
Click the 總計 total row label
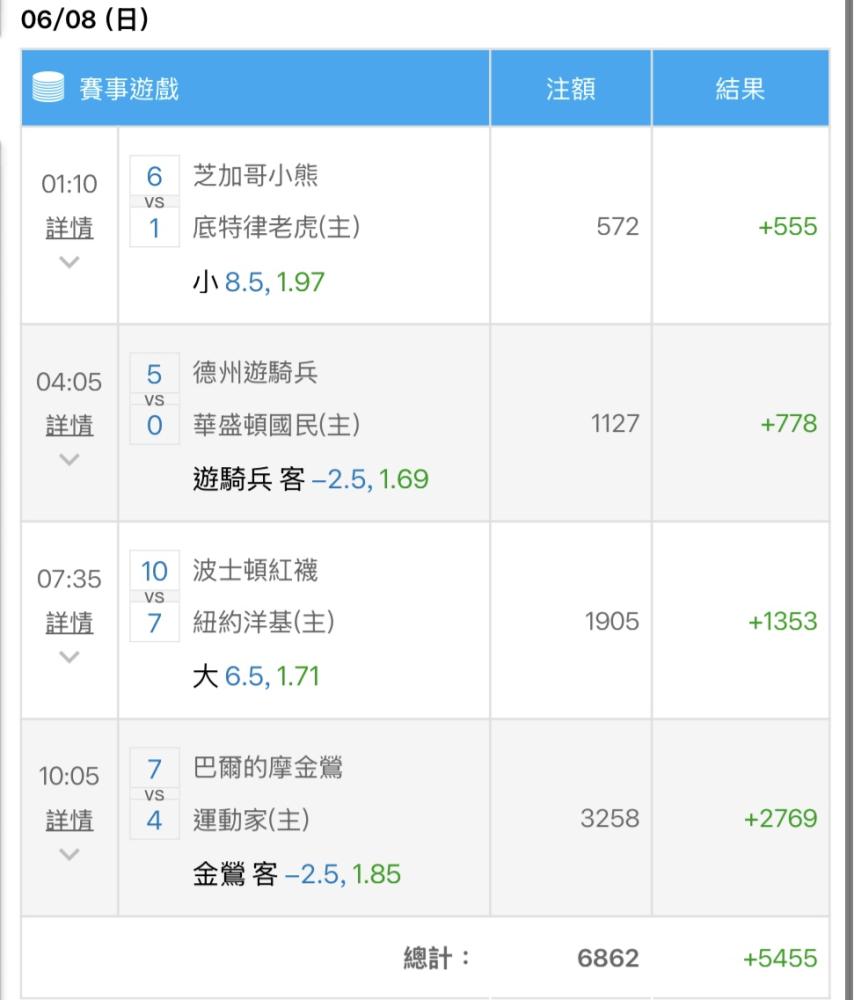[x=437, y=958]
